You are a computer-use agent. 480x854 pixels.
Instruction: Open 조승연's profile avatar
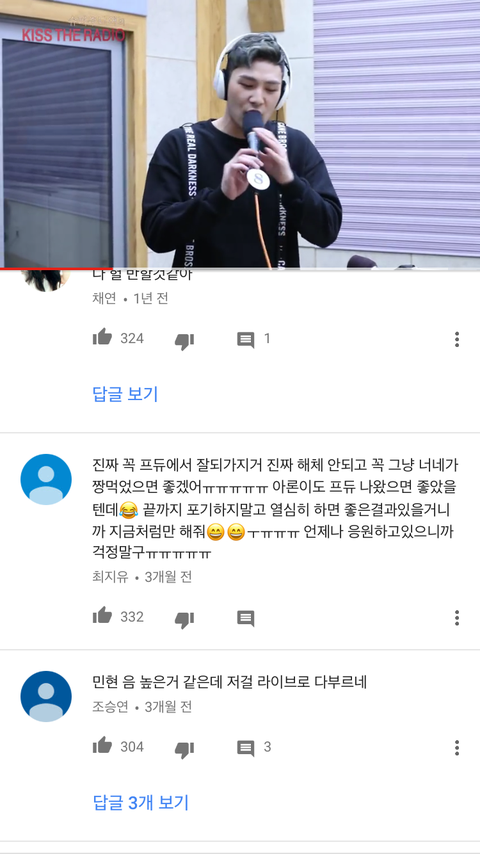click(x=46, y=696)
